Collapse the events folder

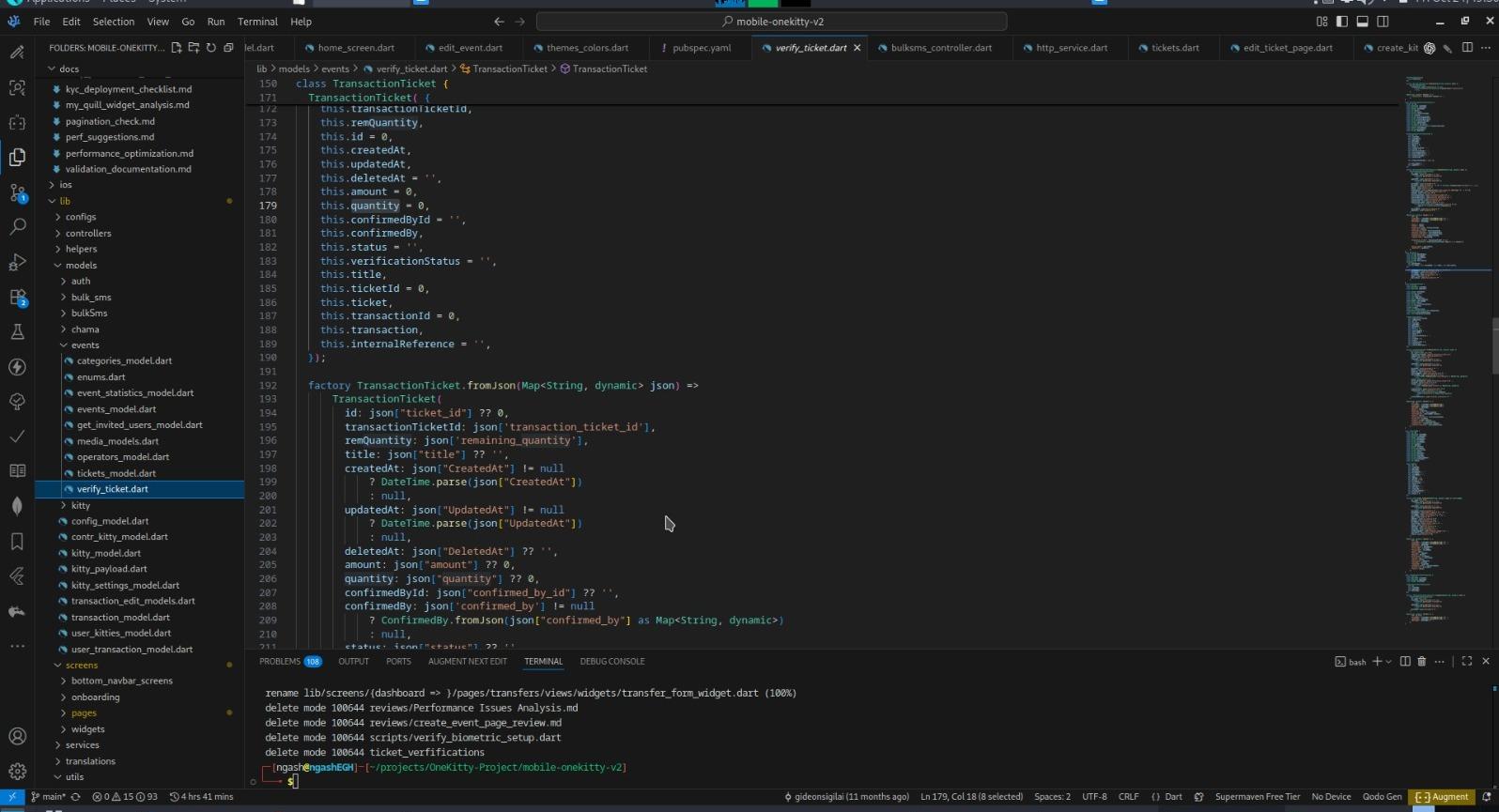tap(85, 345)
